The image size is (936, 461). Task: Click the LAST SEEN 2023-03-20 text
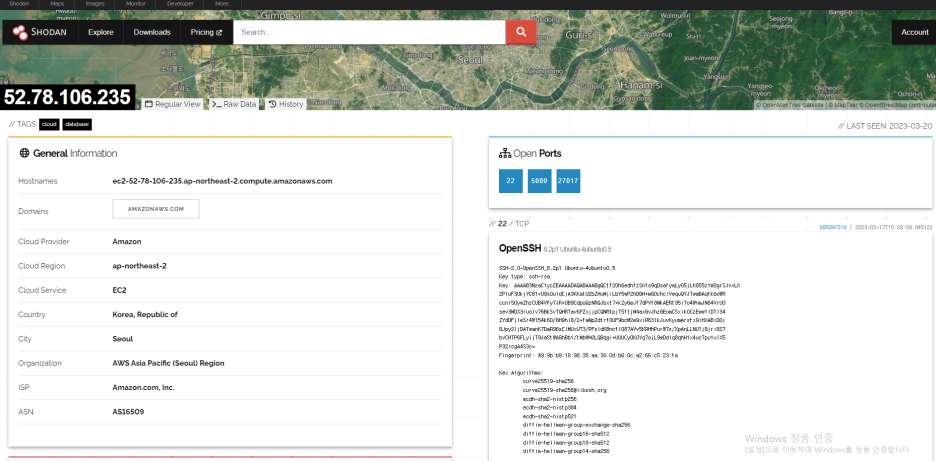coord(885,126)
